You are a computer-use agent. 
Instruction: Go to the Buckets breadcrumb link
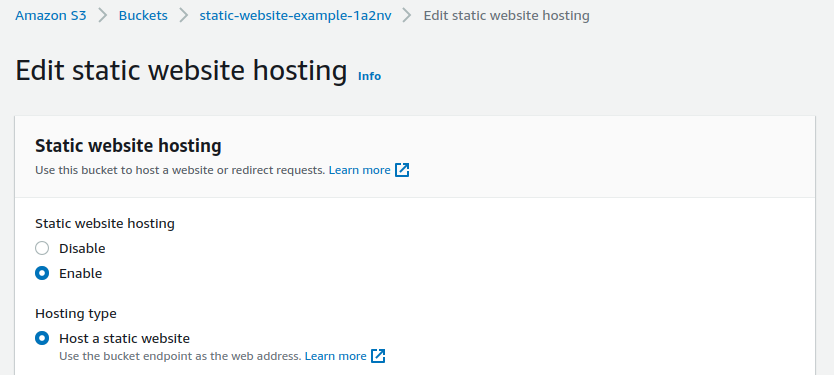(143, 15)
